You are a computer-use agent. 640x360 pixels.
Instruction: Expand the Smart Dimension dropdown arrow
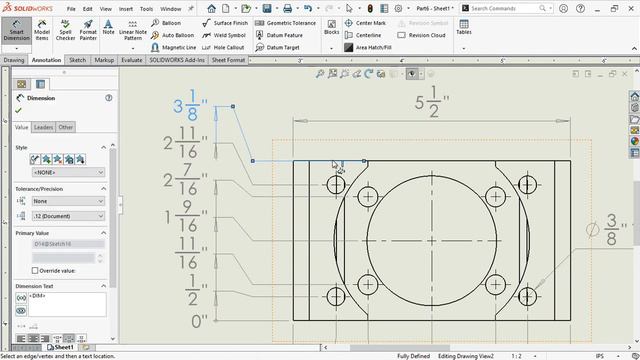tap(16, 48)
